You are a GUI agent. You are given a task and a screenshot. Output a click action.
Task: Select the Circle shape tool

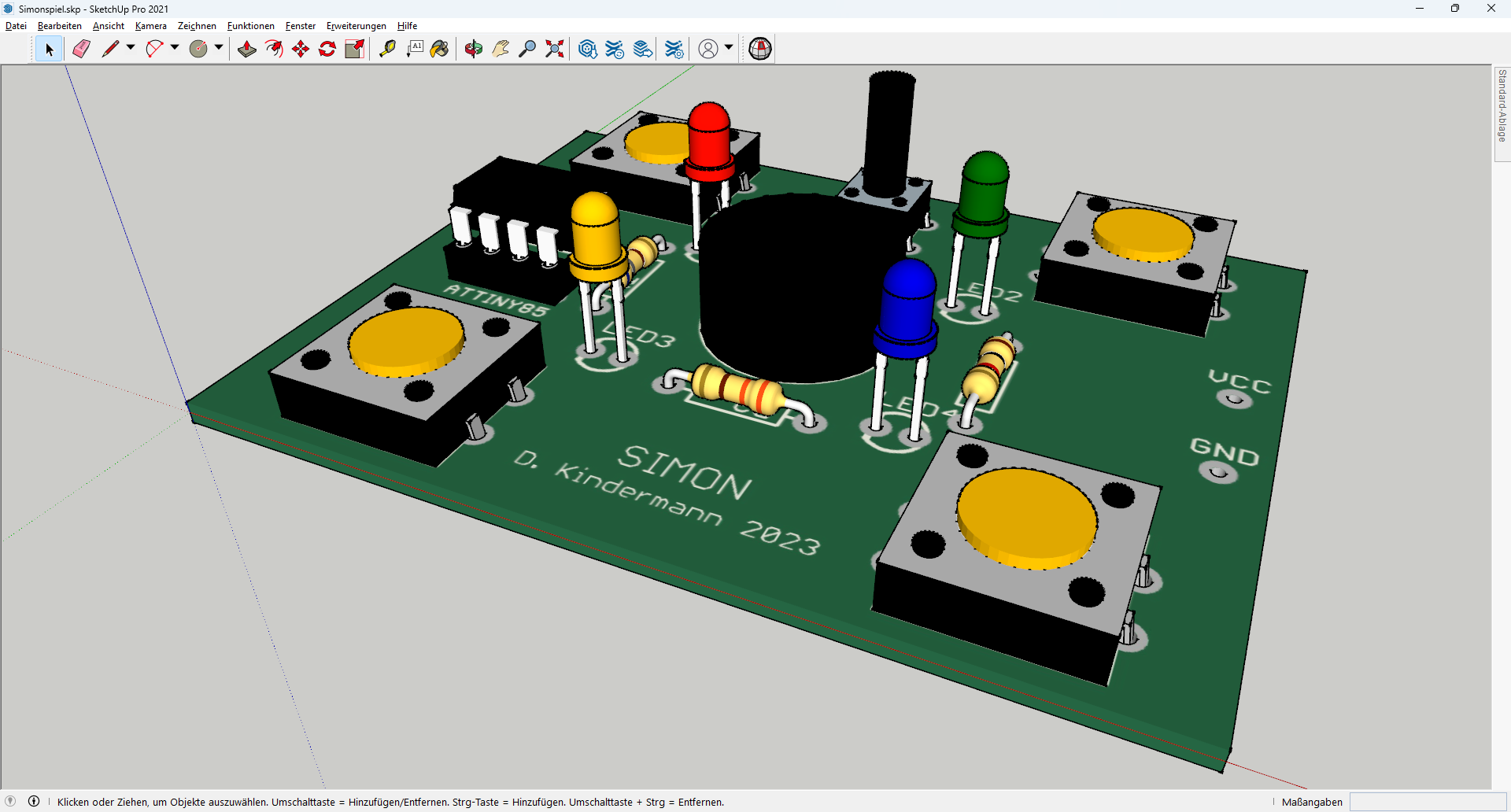tap(198, 50)
